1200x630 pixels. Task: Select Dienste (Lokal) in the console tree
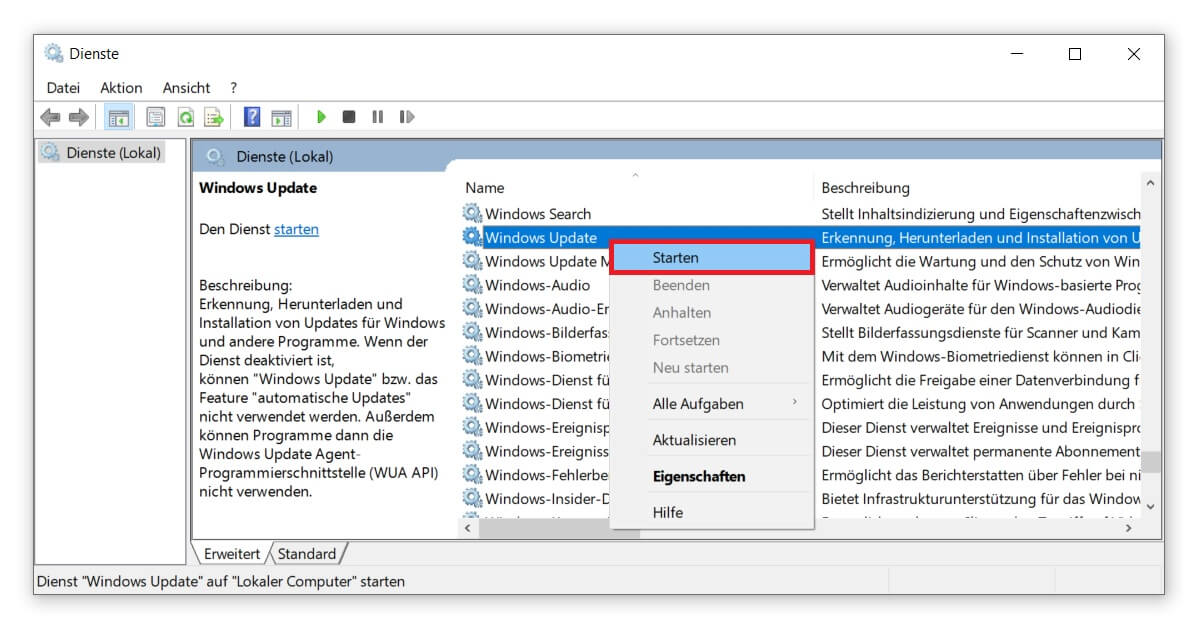point(102,153)
